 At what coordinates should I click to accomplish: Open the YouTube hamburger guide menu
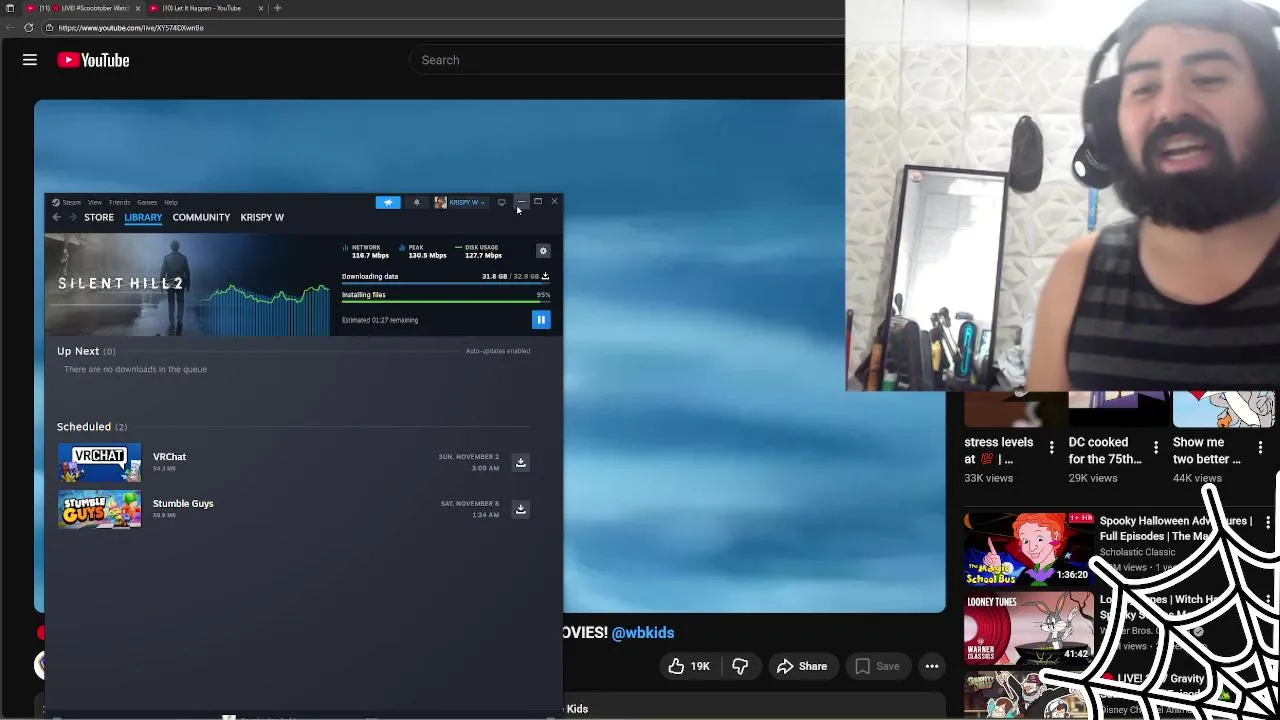[30, 60]
